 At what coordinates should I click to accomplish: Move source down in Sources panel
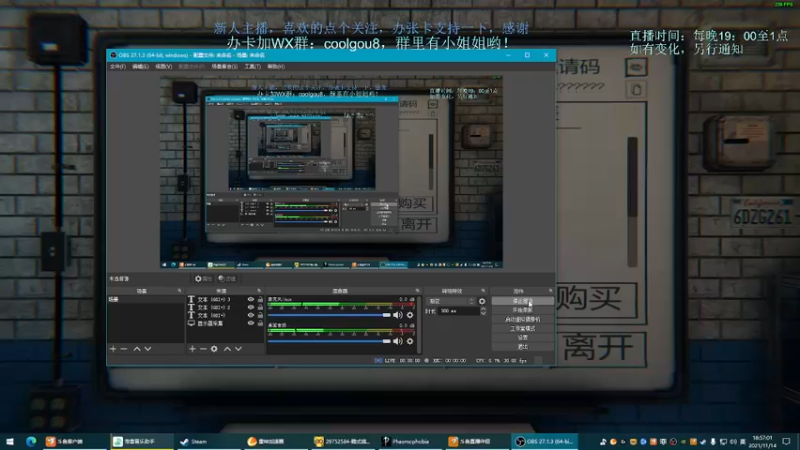pos(238,349)
